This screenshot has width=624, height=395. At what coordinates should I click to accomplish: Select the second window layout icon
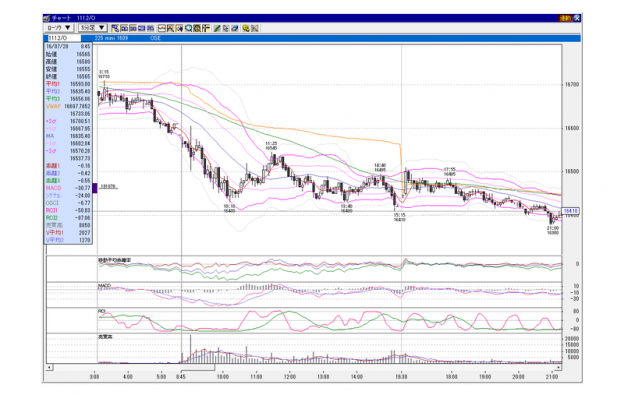(124, 28)
